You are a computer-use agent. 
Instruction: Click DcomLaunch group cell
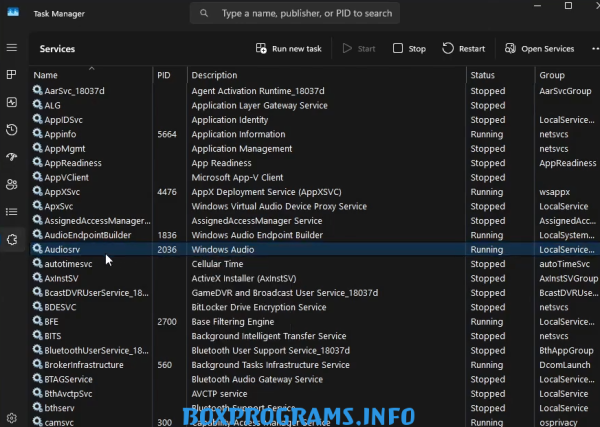pos(565,365)
